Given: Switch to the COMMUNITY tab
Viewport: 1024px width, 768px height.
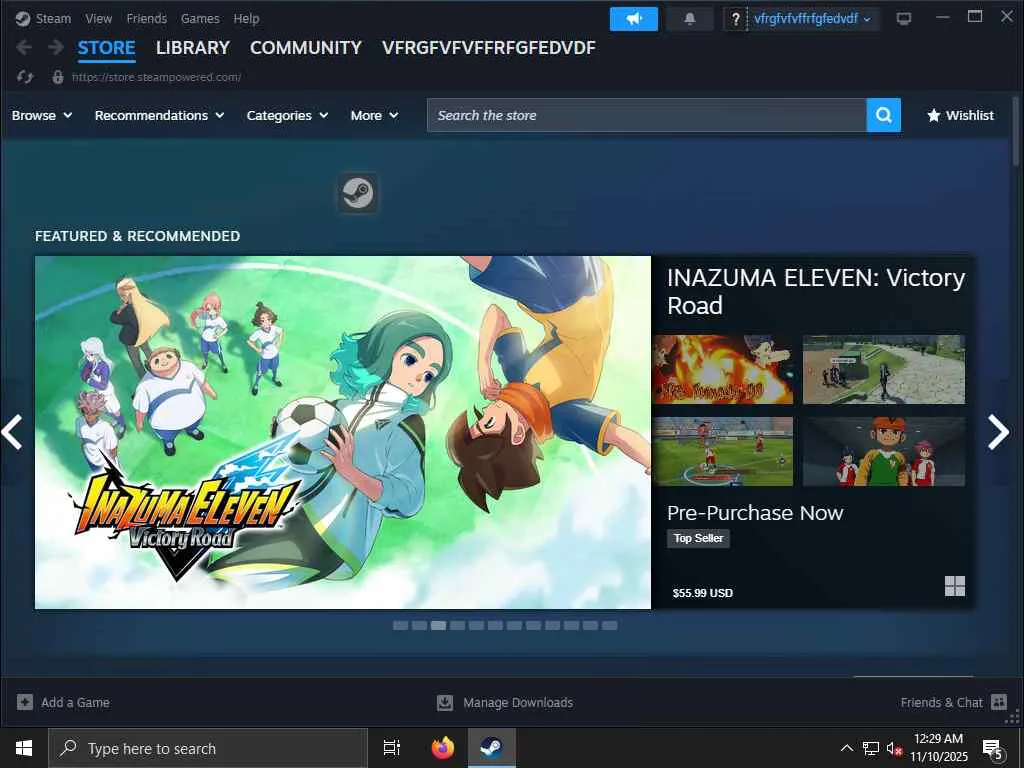Looking at the screenshot, I should [306, 48].
